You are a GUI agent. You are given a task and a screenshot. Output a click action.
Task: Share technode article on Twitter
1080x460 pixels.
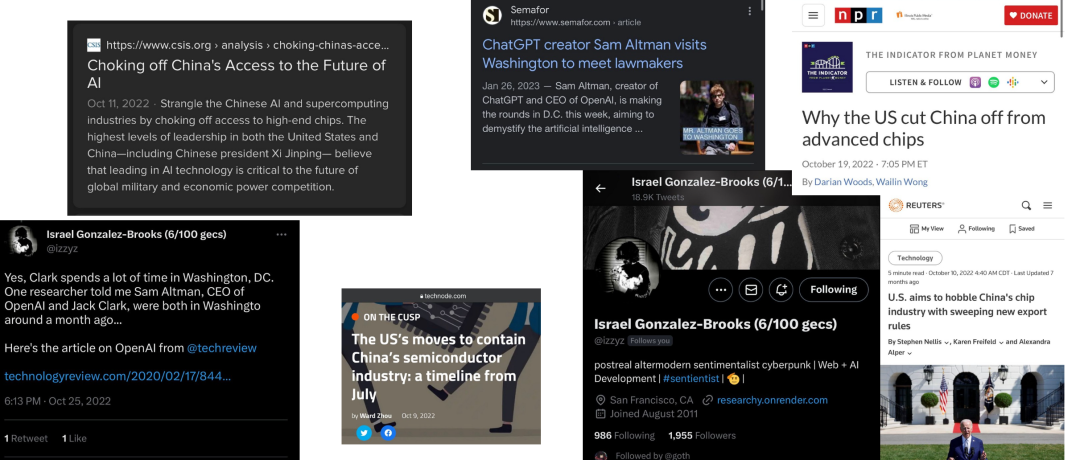click(364, 432)
